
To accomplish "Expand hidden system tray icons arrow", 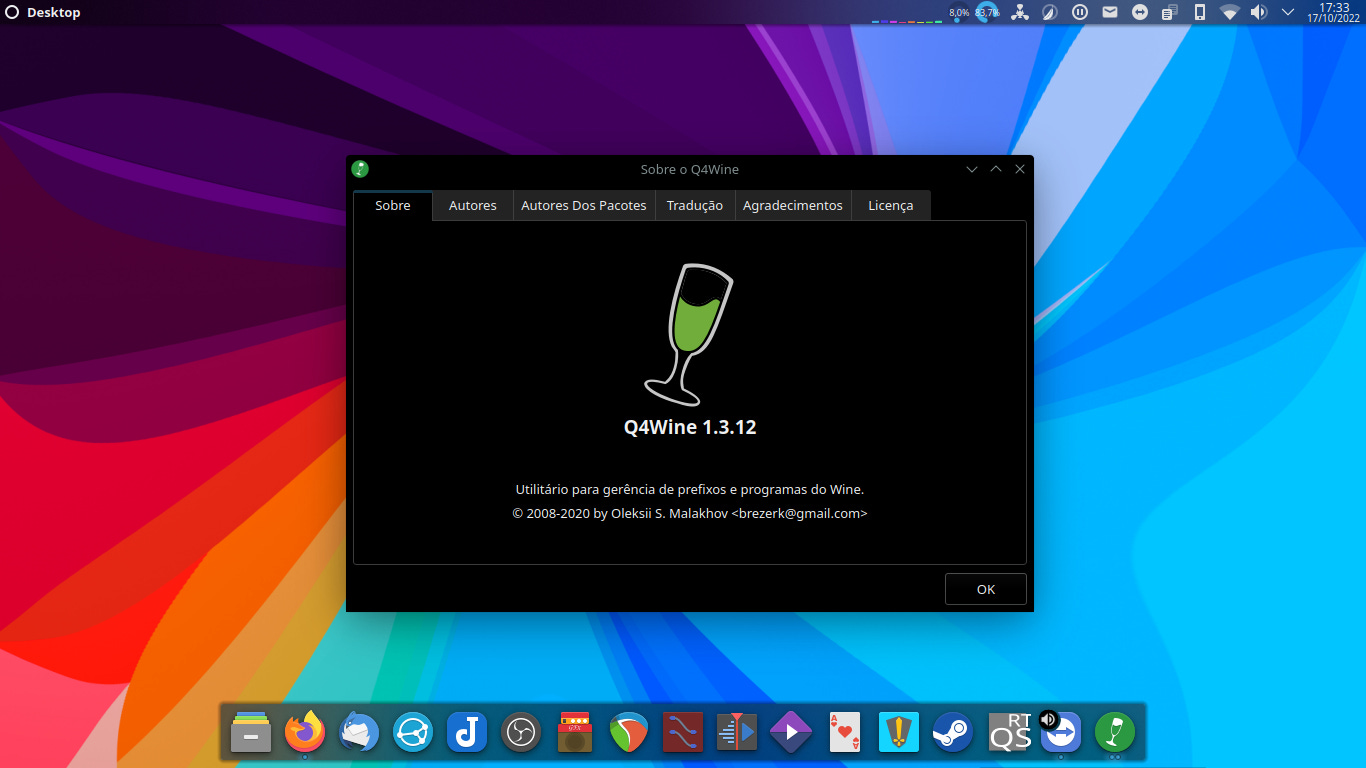I will [1288, 13].
